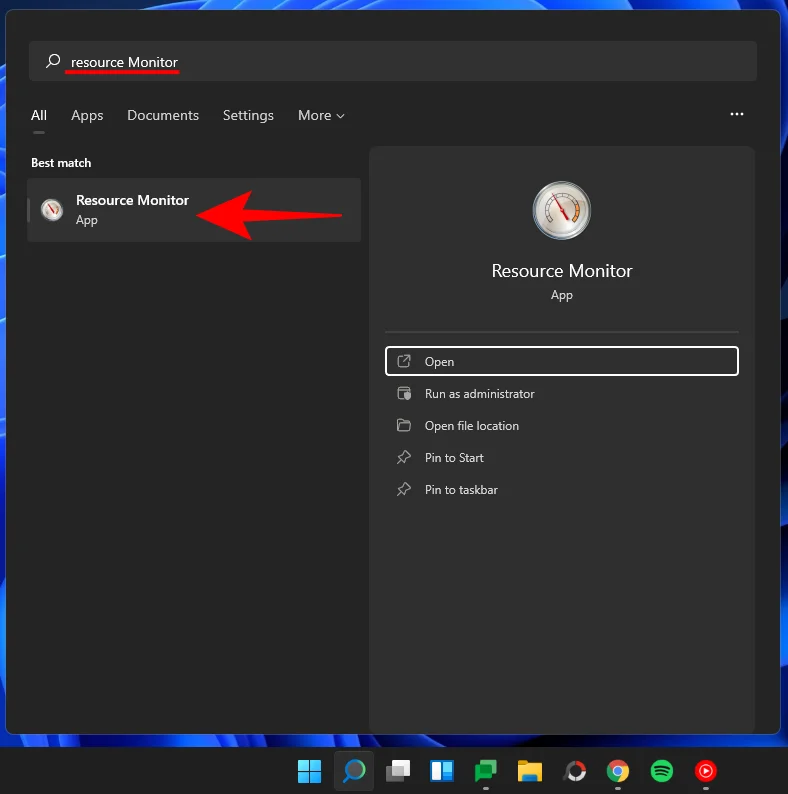Click the search box containing 'resource Monitor'

point(400,62)
